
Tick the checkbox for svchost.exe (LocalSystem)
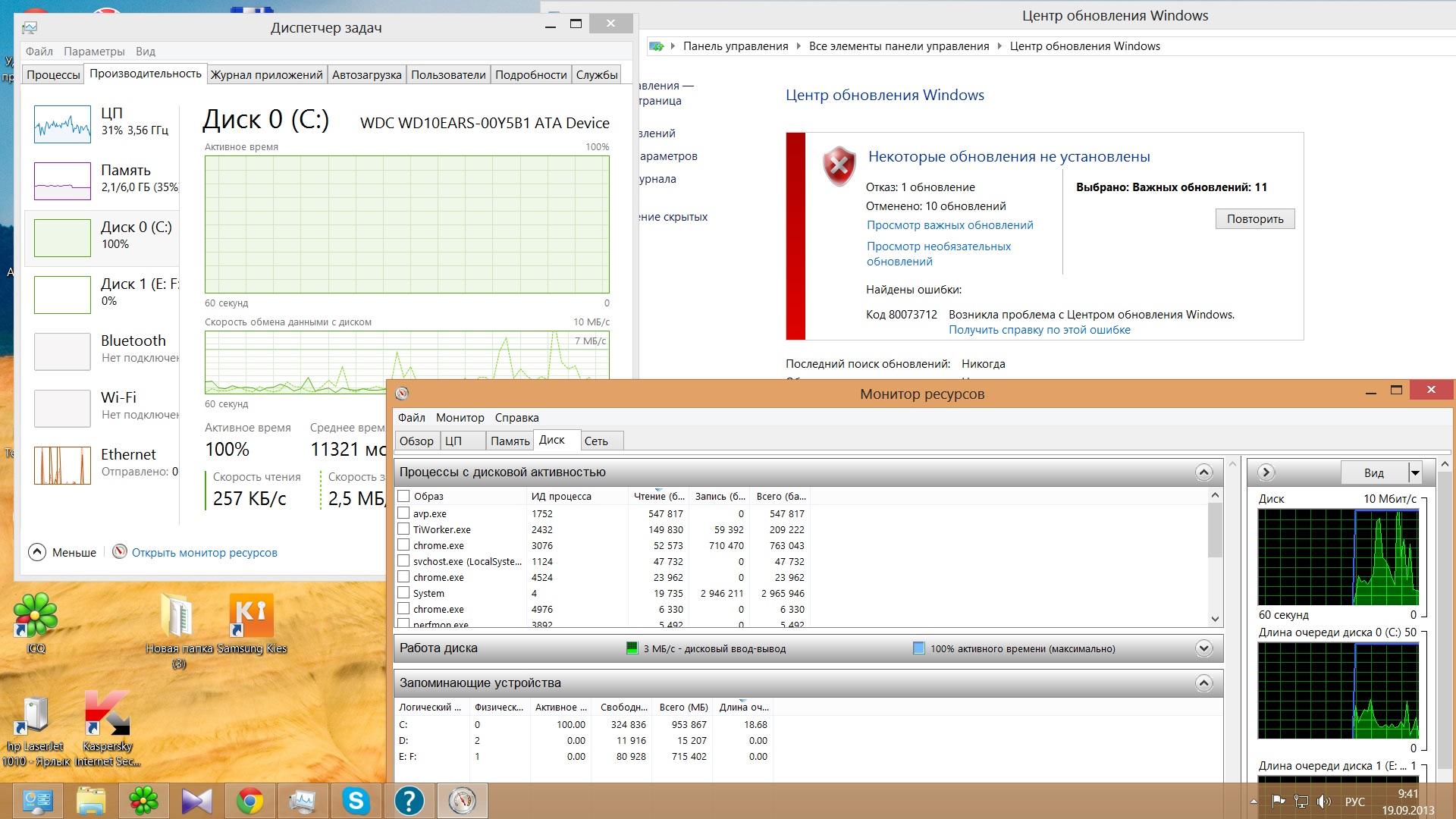click(x=403, y=561)
